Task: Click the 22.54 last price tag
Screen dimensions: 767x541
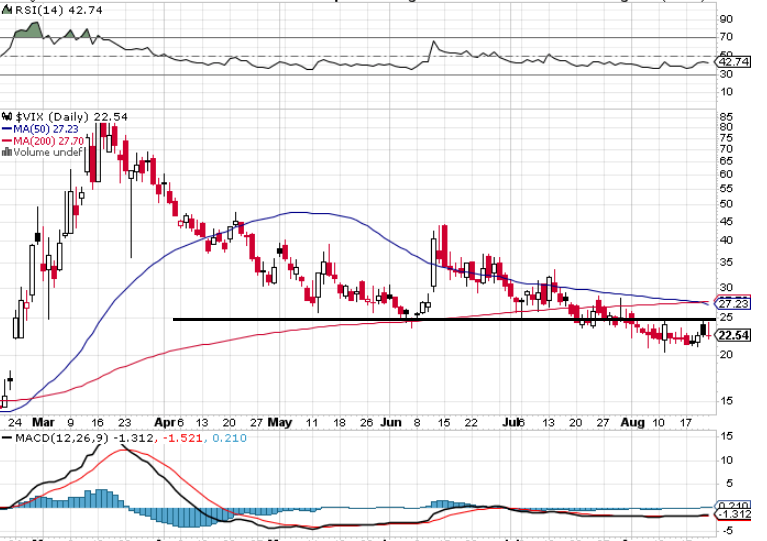Action: click(735, 336)
